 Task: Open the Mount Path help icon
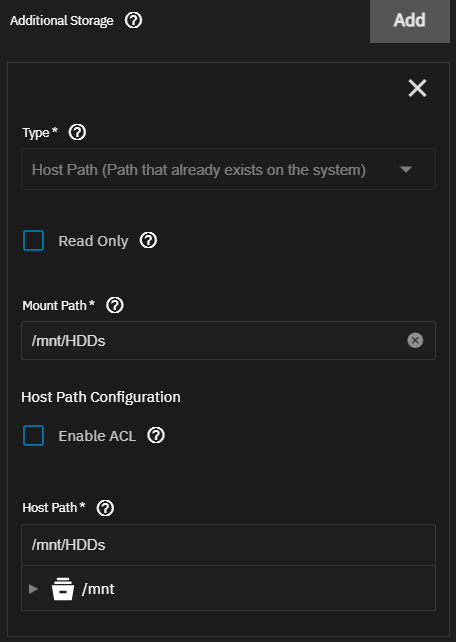(x=115, y=305)
